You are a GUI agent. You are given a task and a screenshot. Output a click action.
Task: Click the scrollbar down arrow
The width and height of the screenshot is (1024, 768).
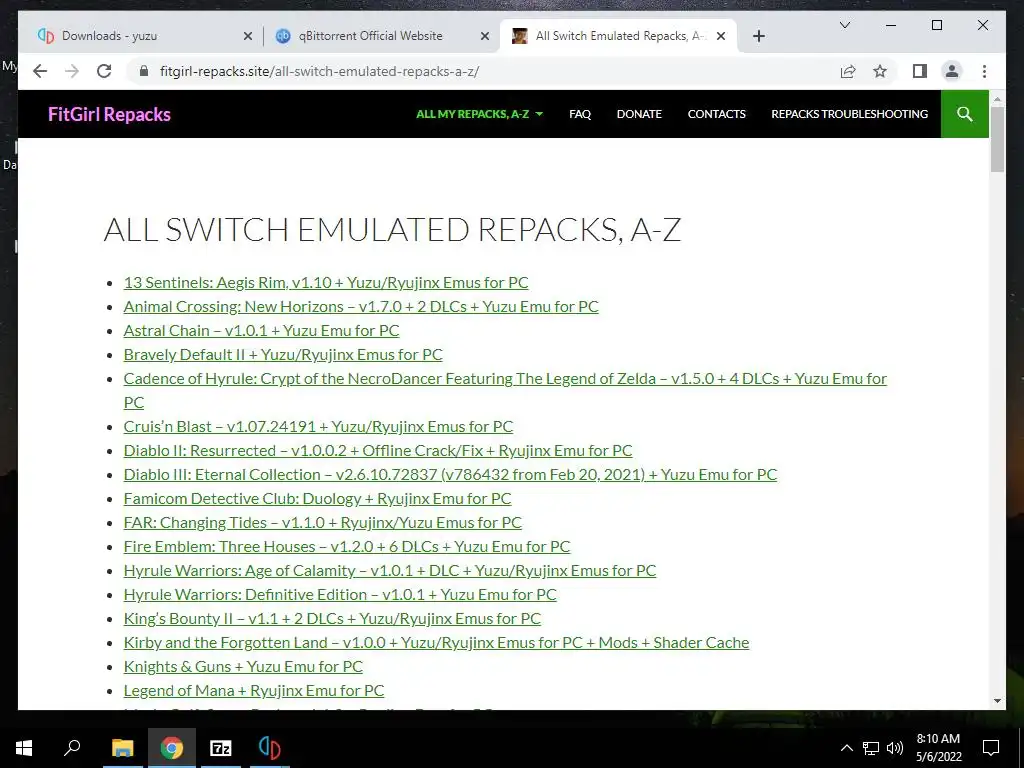pos(997,701)
